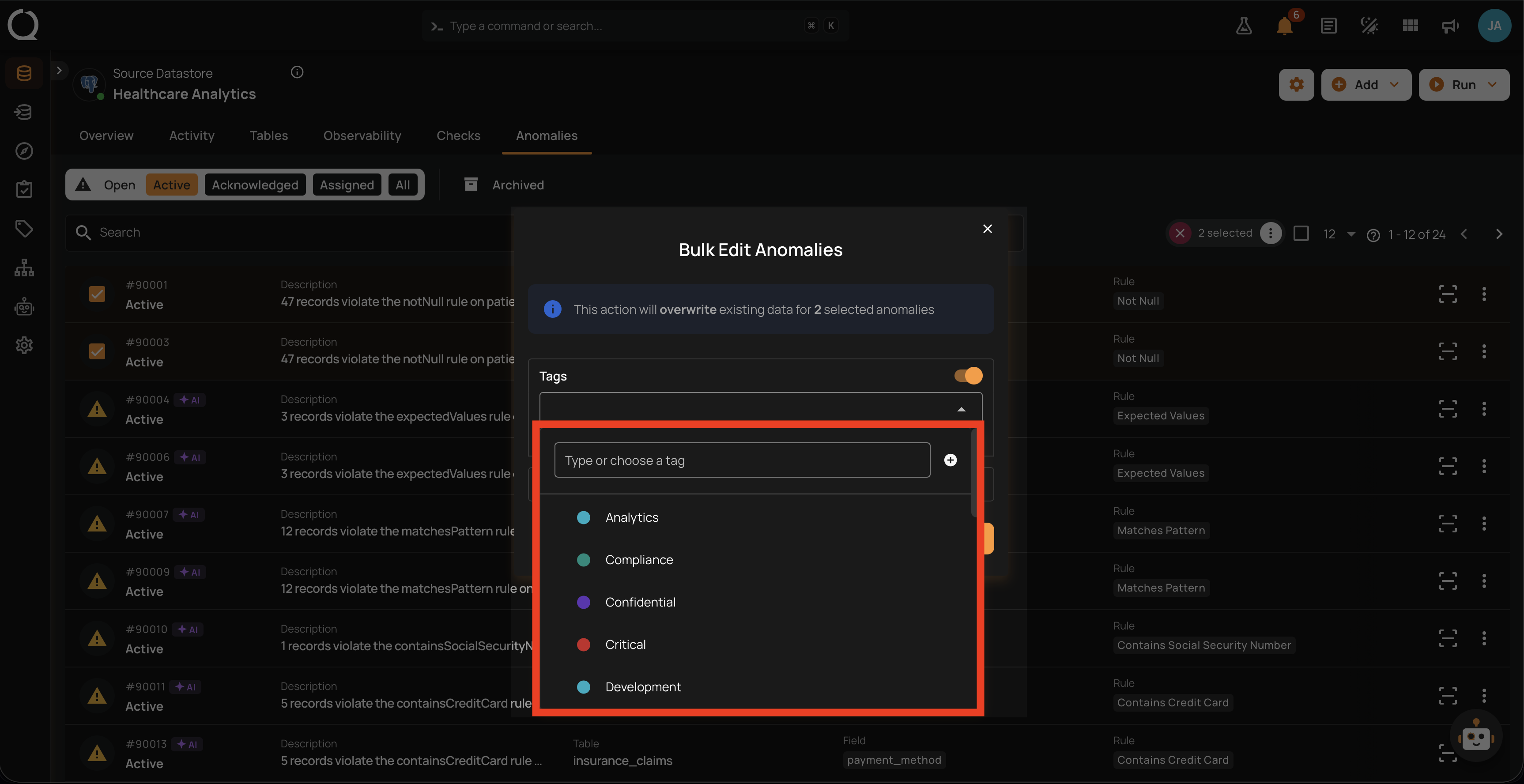Close the Bulk Edit Anomalies dialog
The width and height of the screenshot is (1524, 784).
coord(988,228)
